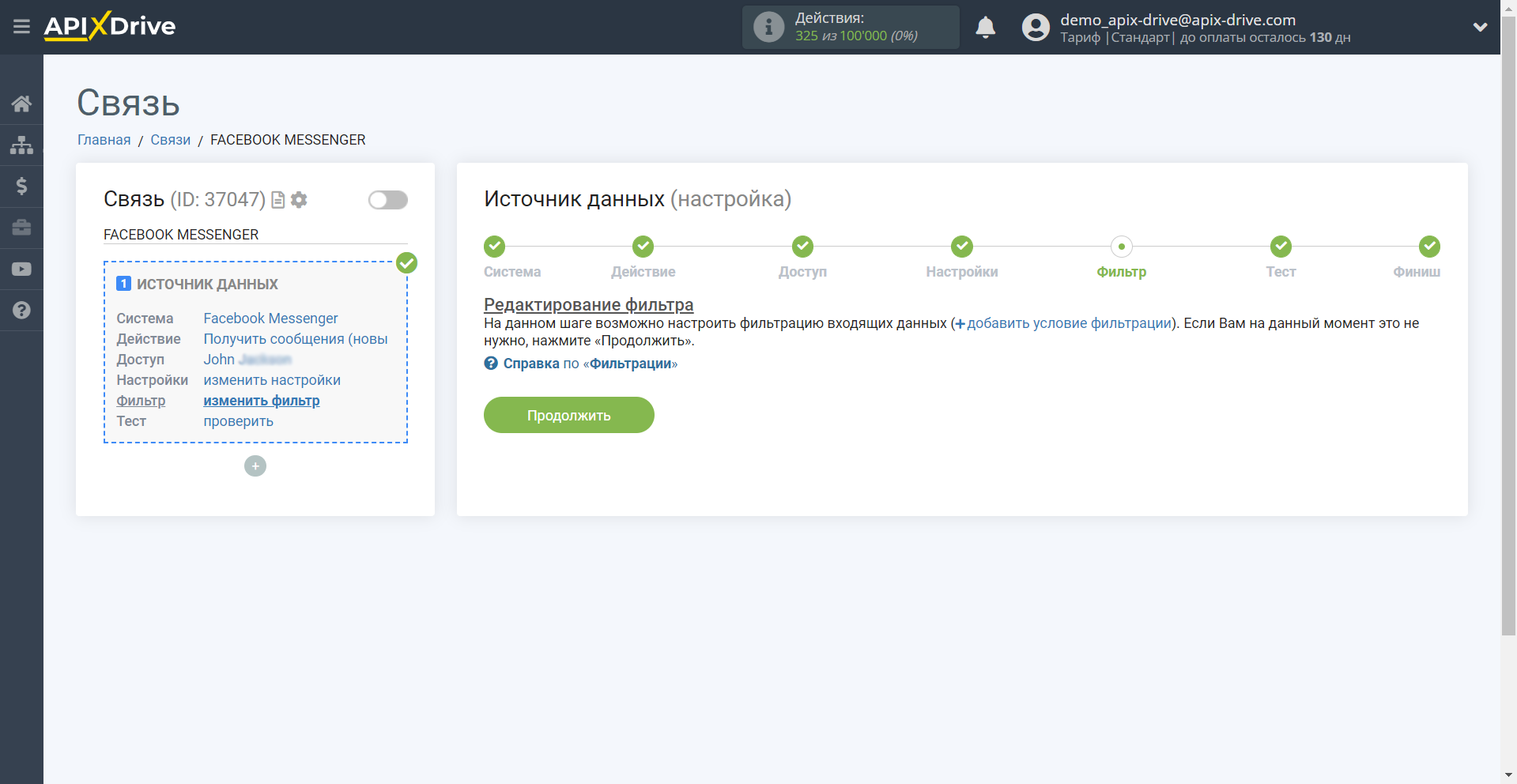Open the billing dollar sidebar icon
Image resolution: width=1517 pixels, height=784 pixels.
pyautogui.click(x=21, y=186)
